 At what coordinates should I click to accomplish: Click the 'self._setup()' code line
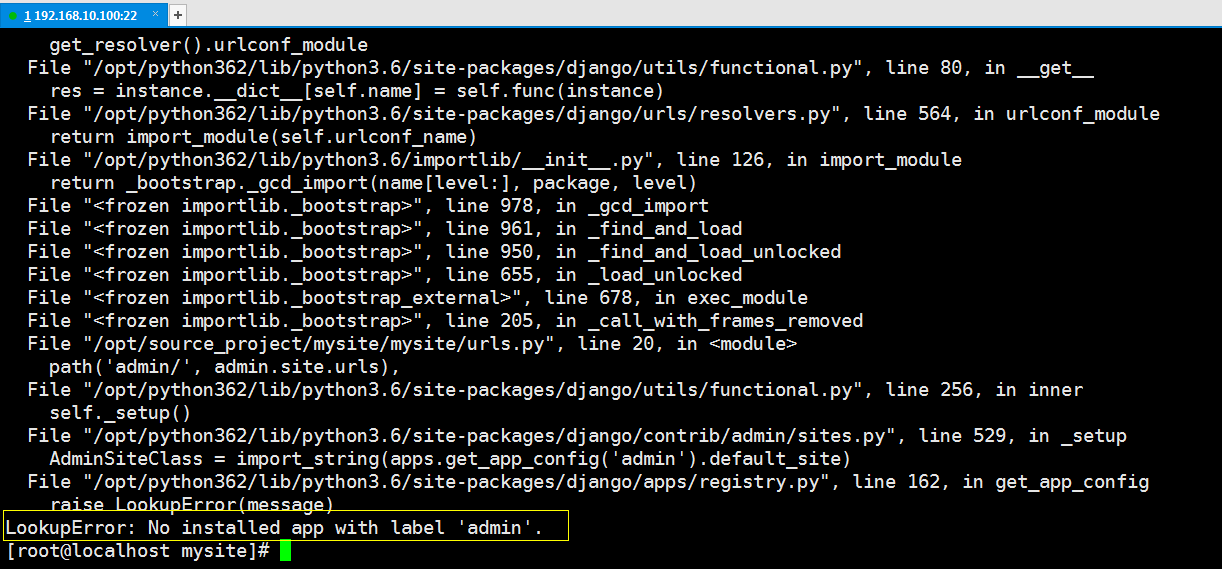point(120,413)
